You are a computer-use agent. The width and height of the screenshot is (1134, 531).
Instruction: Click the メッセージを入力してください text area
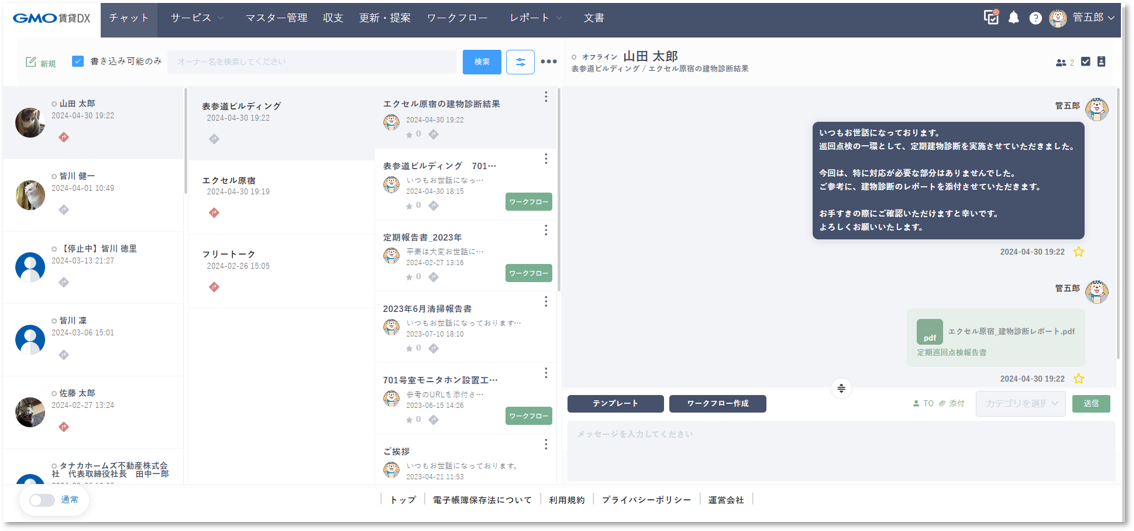click(841, 451)
